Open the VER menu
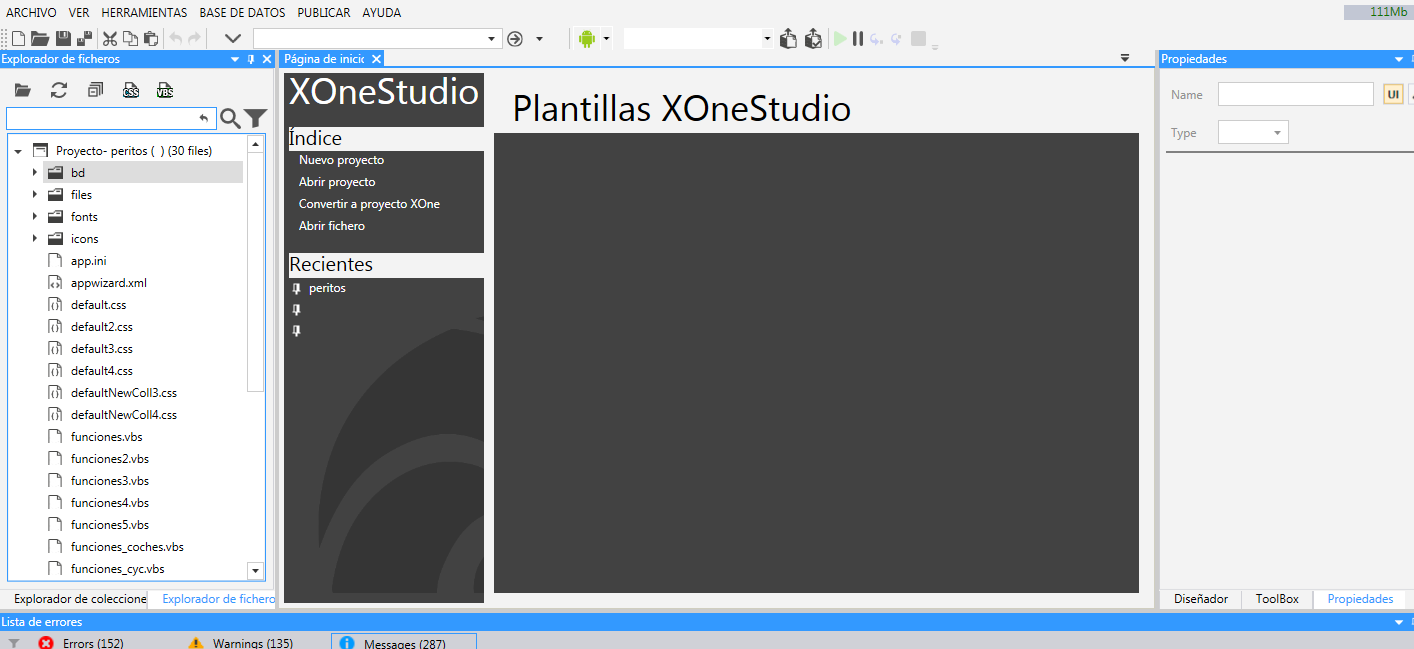The width and height of the screenshot is (1414, 649). pos(79,13)
